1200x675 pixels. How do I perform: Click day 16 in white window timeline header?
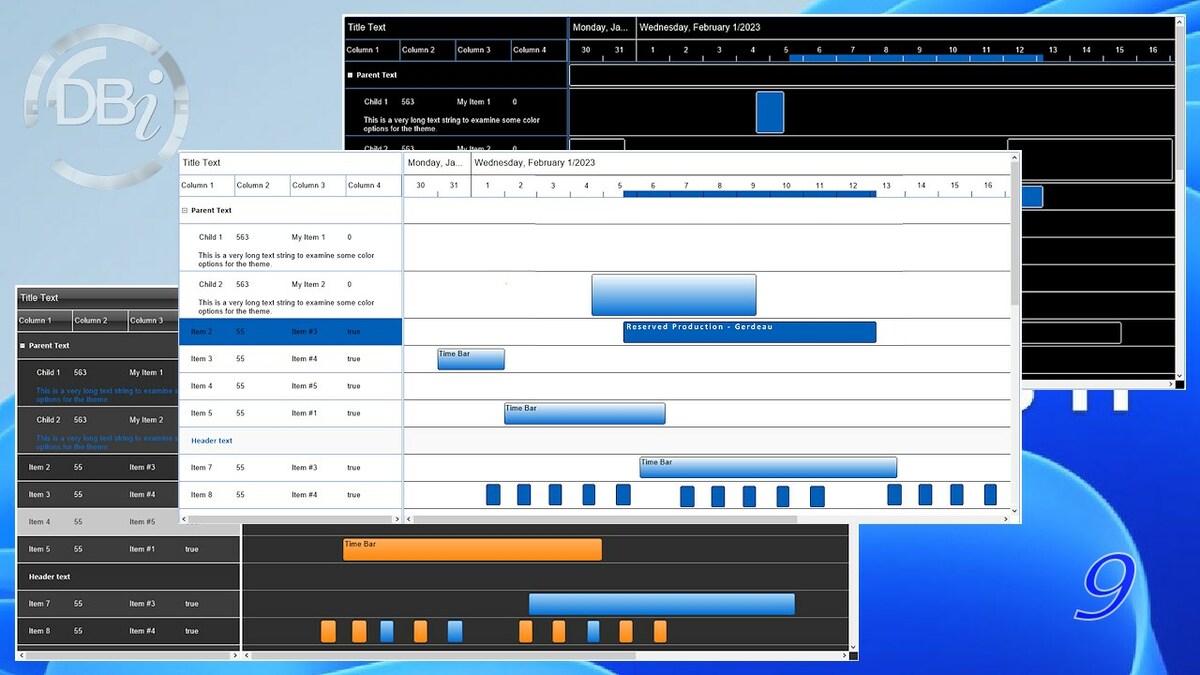coord(988,185)
